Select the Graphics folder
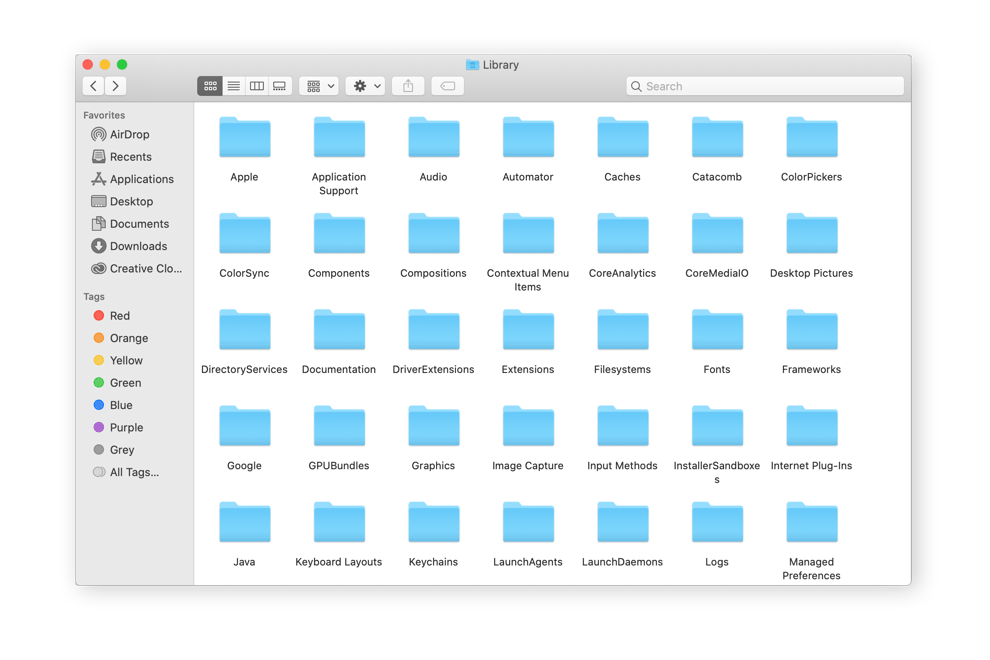 coord(433,438)
